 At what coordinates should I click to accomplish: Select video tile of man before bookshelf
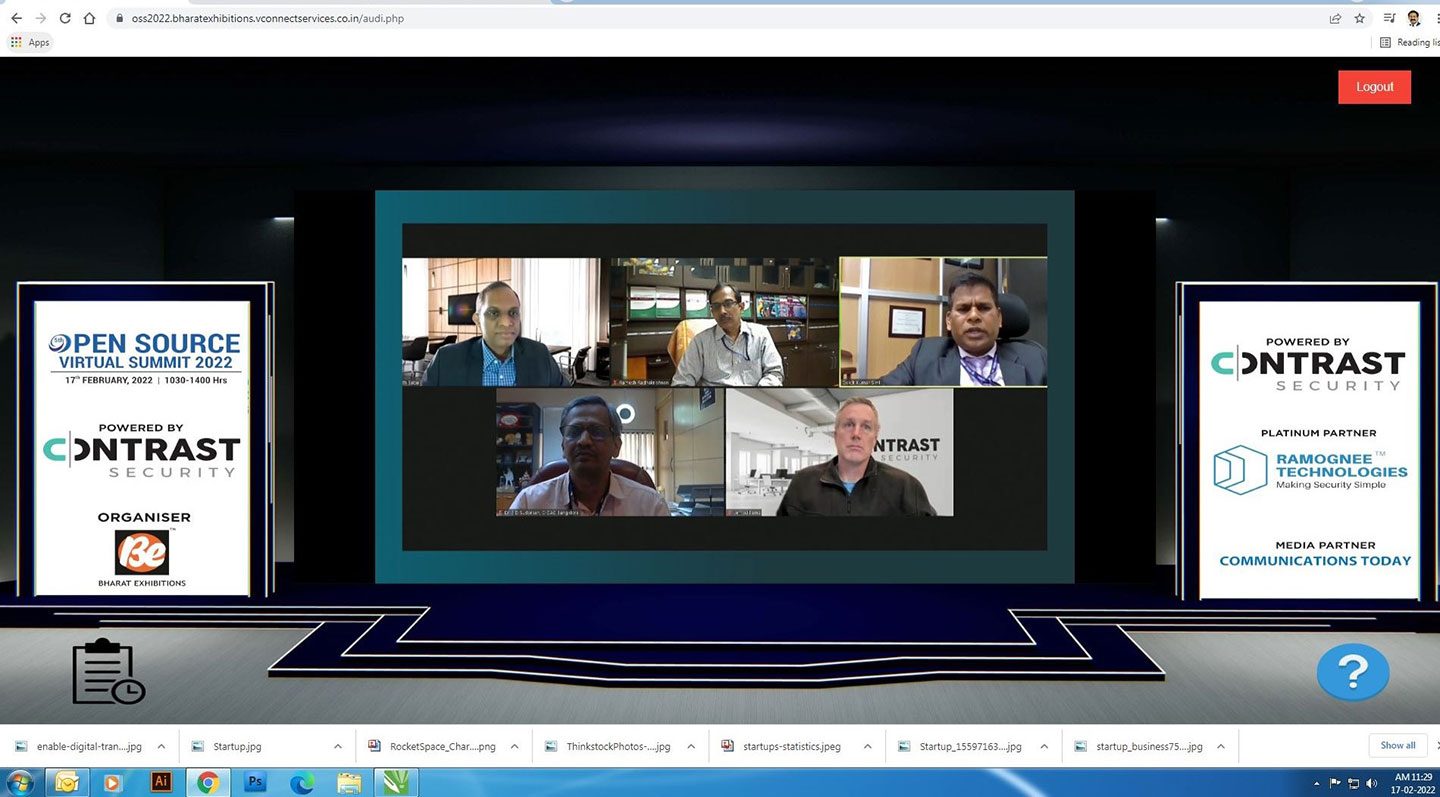724,322
